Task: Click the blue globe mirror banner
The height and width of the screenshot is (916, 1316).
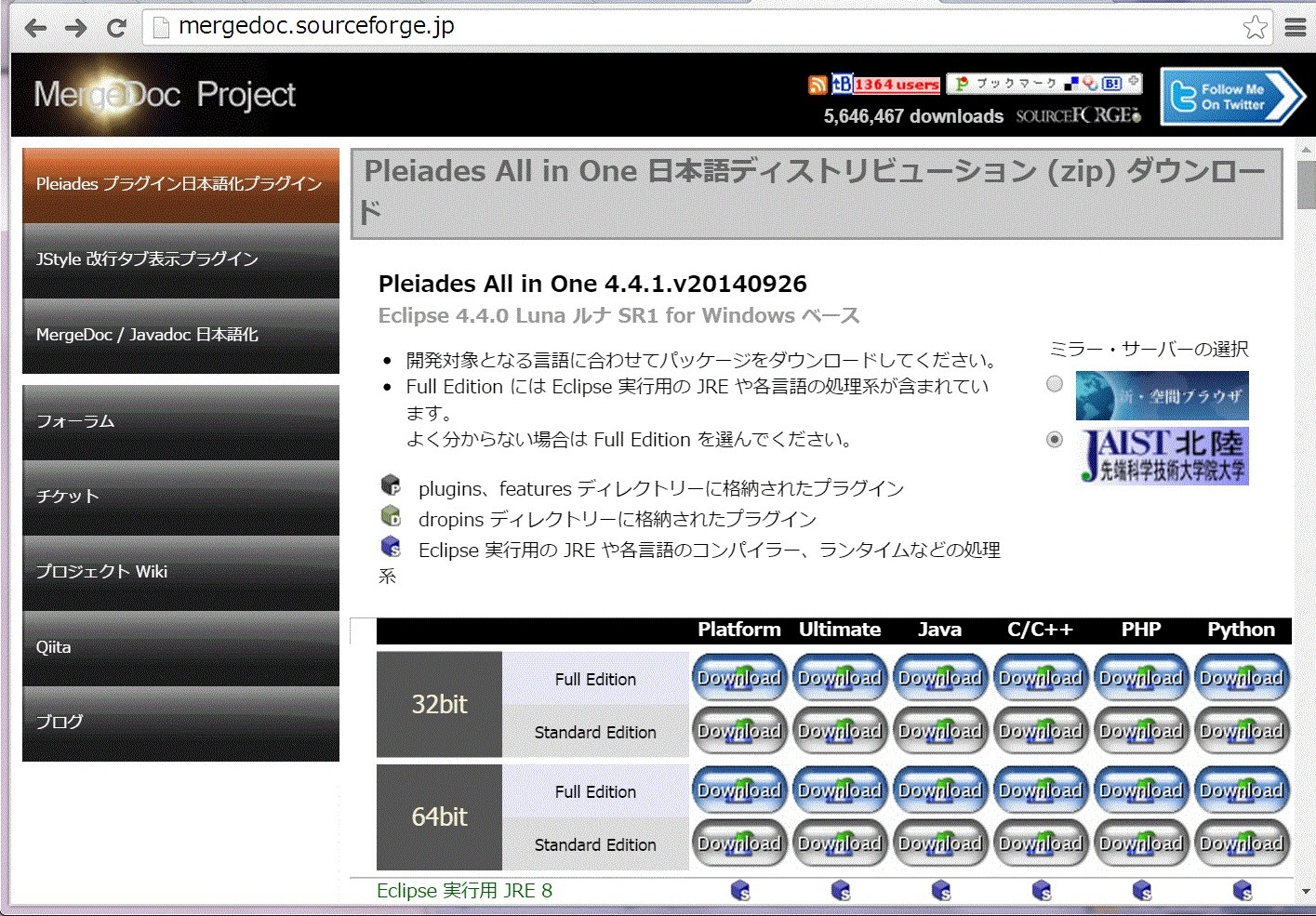Action: [x=1163, y=395]
